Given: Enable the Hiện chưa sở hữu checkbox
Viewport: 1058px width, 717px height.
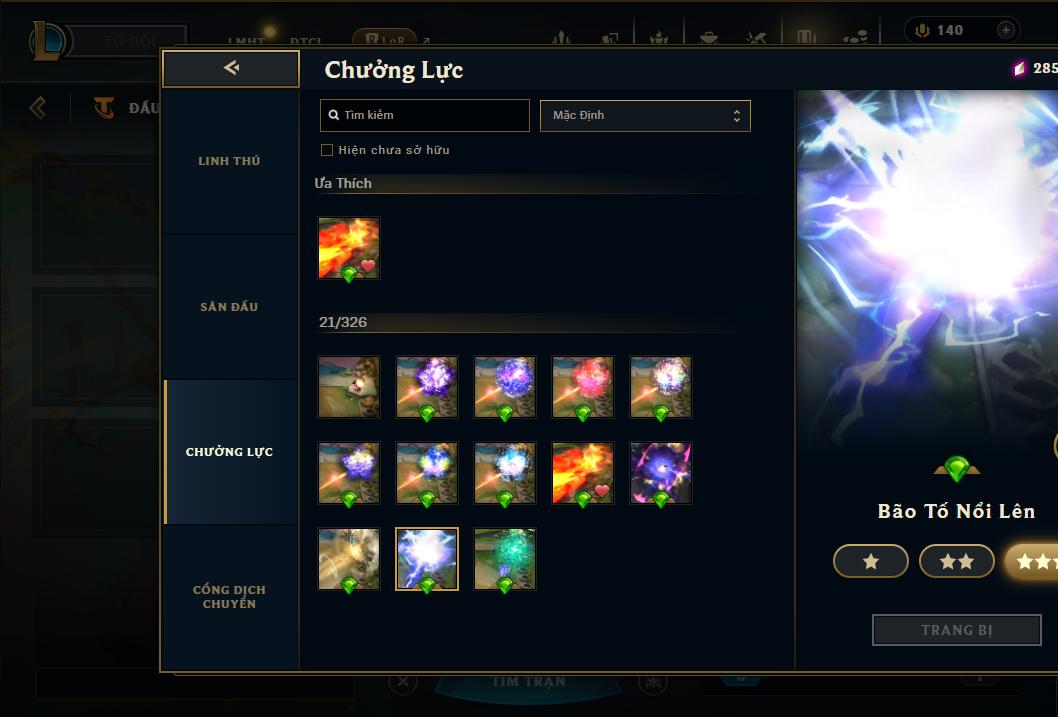Looking at the screenshot, I should click(x=327, y=150).
